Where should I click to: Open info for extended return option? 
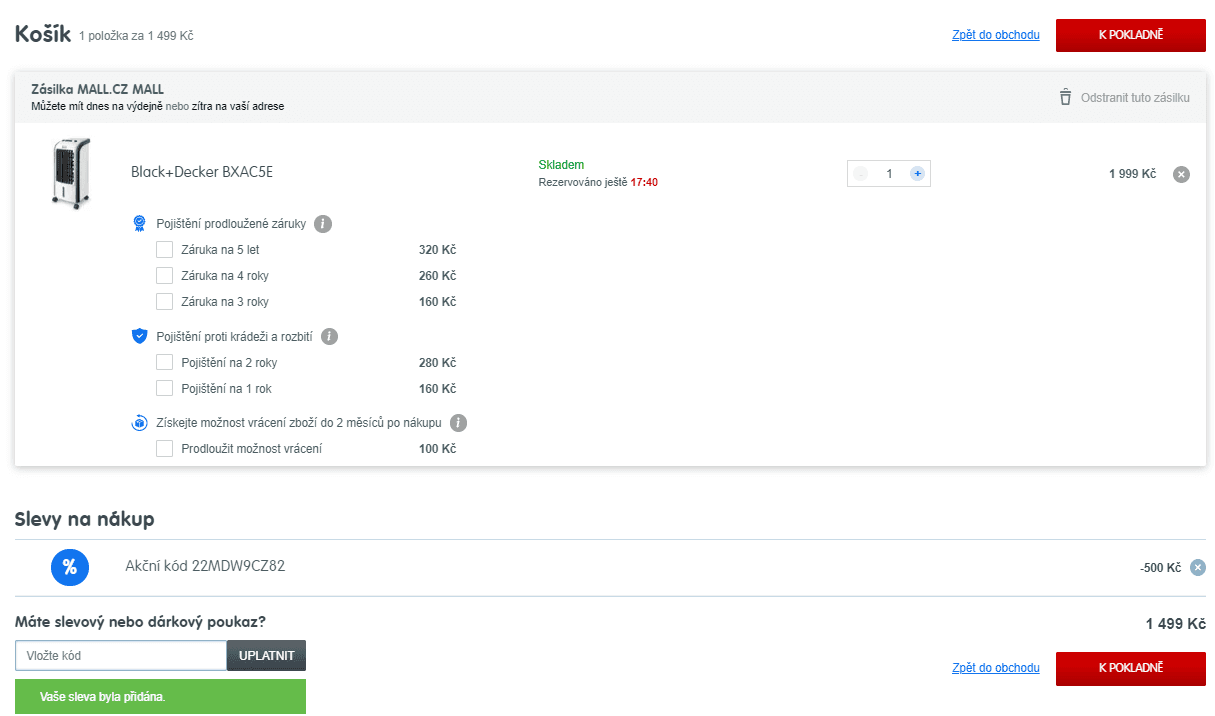coord(458,423)
